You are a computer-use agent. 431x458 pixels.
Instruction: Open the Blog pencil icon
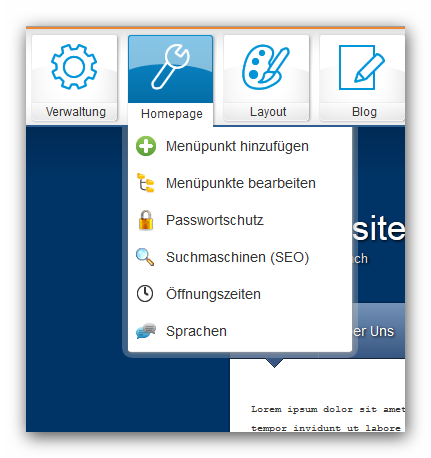(x=361, y=67)
